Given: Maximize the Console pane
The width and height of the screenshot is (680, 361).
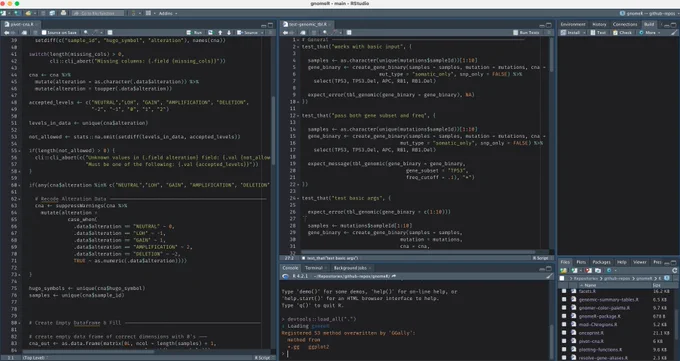Looking at the screenshot, I should point(549,268).
